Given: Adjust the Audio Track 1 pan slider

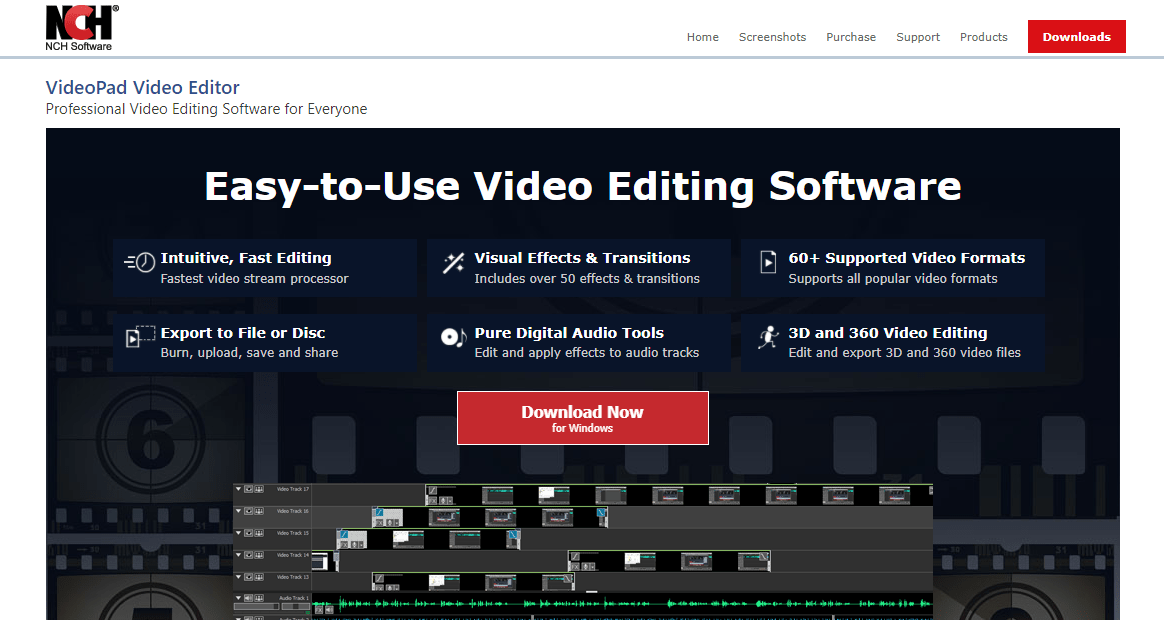Looking at the screenshot, I should [x=296, y=606].
